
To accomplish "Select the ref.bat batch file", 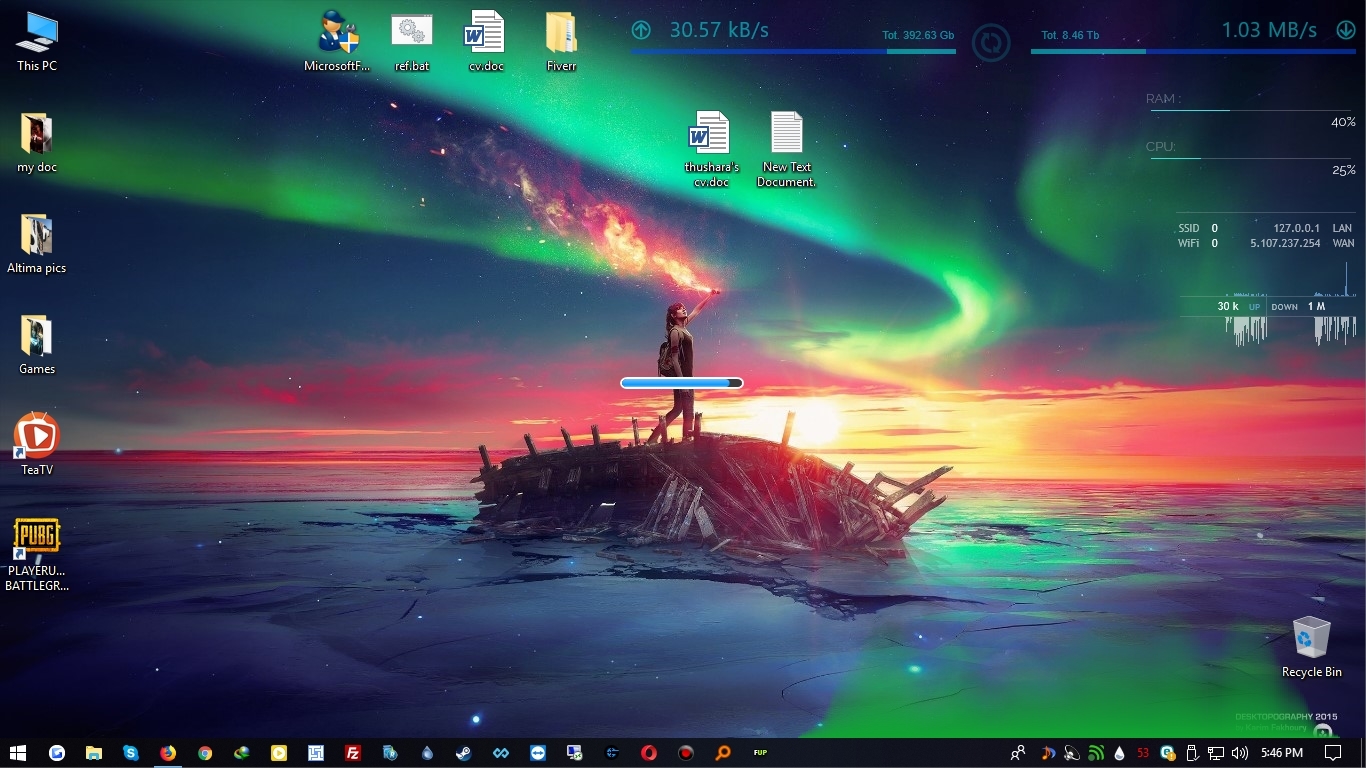I will click(x=412, y=42).
